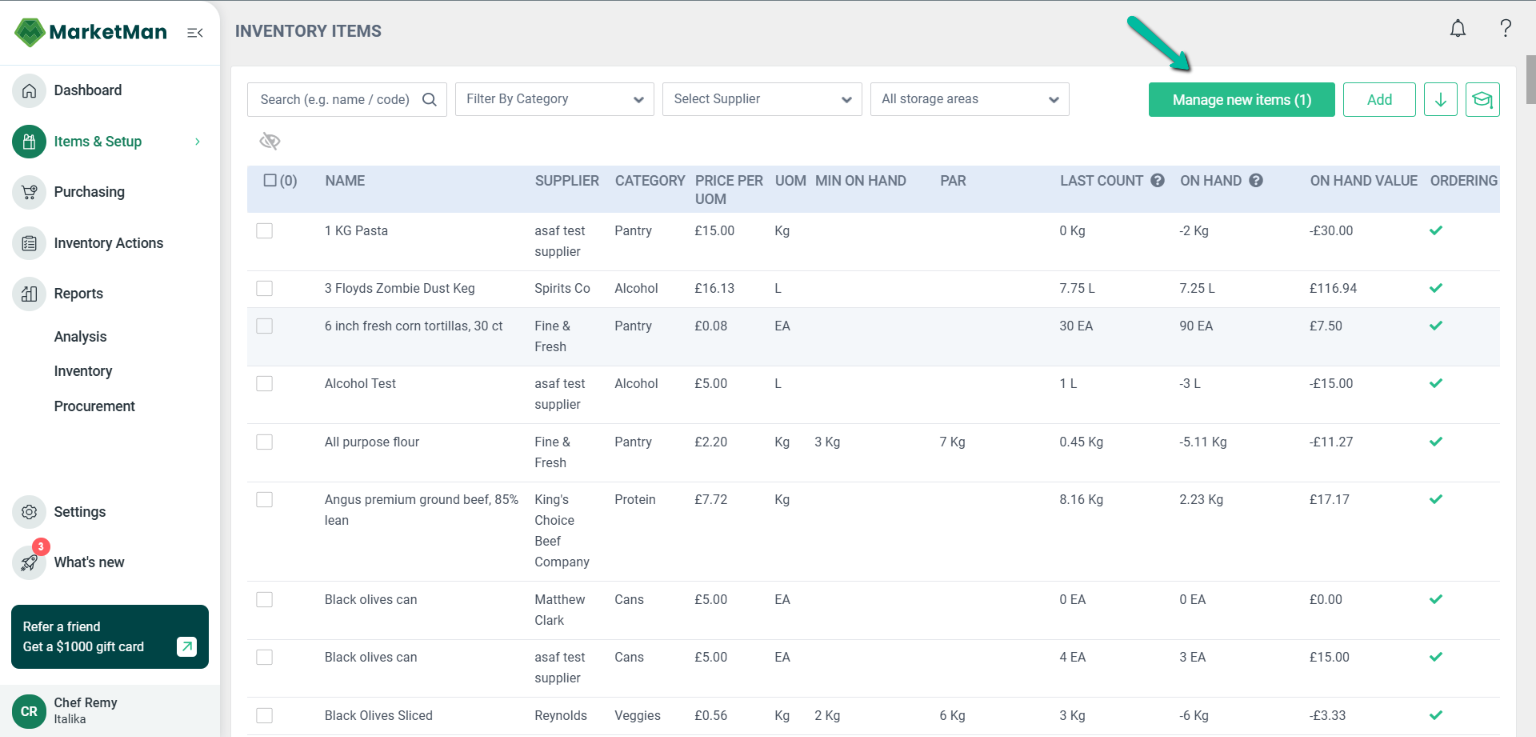The height and width of the screenshot is (737, 1536).
Task: Open the notifications bell icon
Action: coord(1457,28)
